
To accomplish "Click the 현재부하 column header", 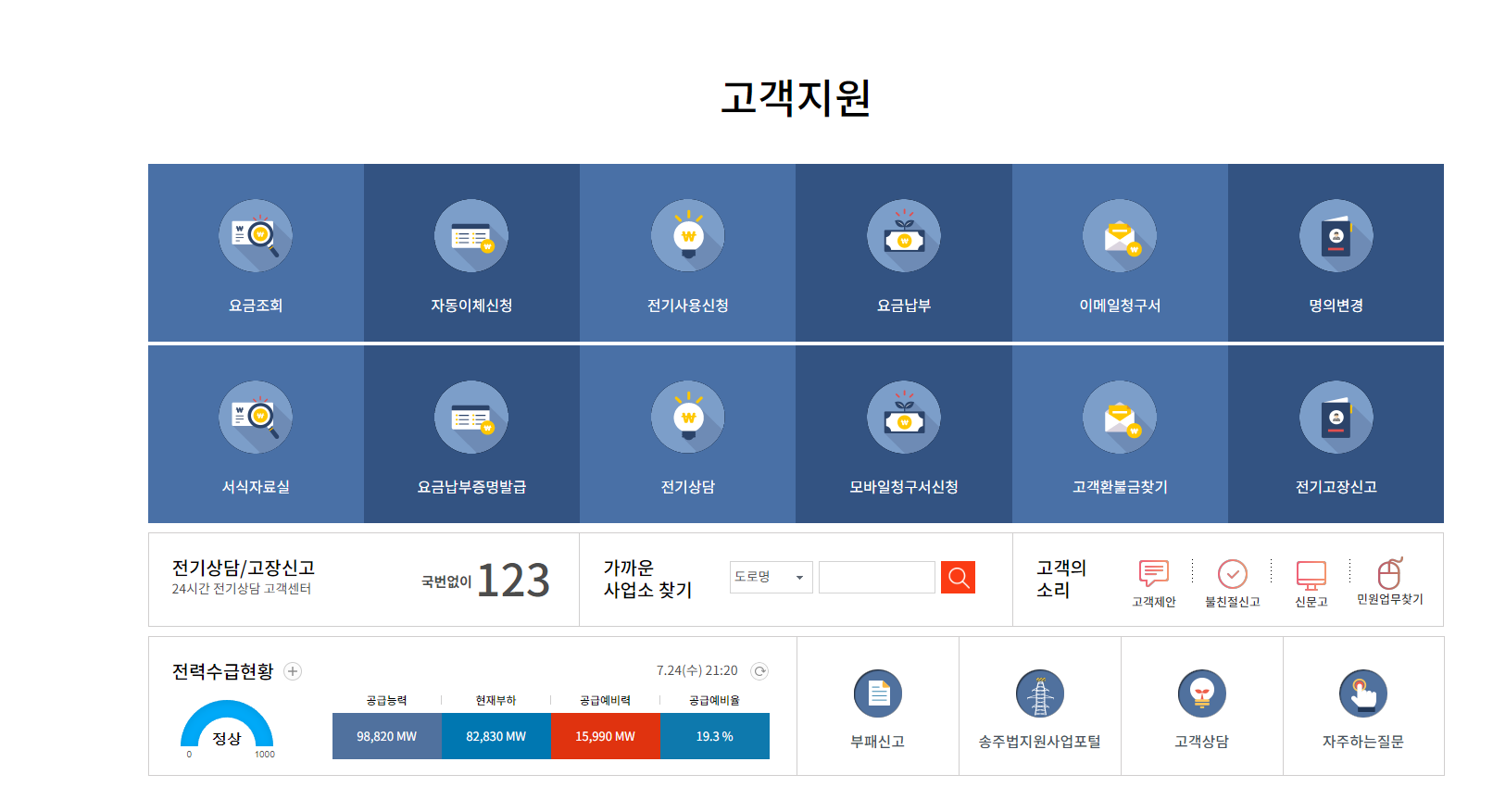I will point(496,701).
